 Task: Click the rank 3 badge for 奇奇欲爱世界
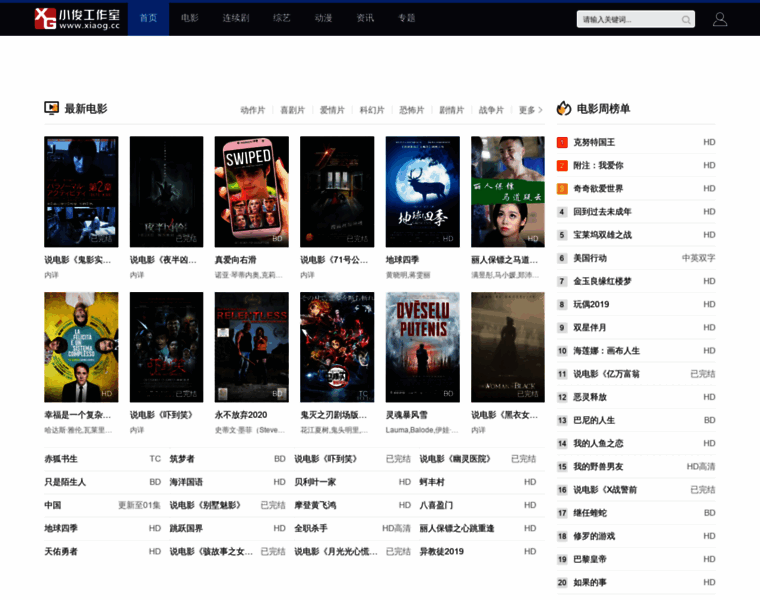(562, 189)
